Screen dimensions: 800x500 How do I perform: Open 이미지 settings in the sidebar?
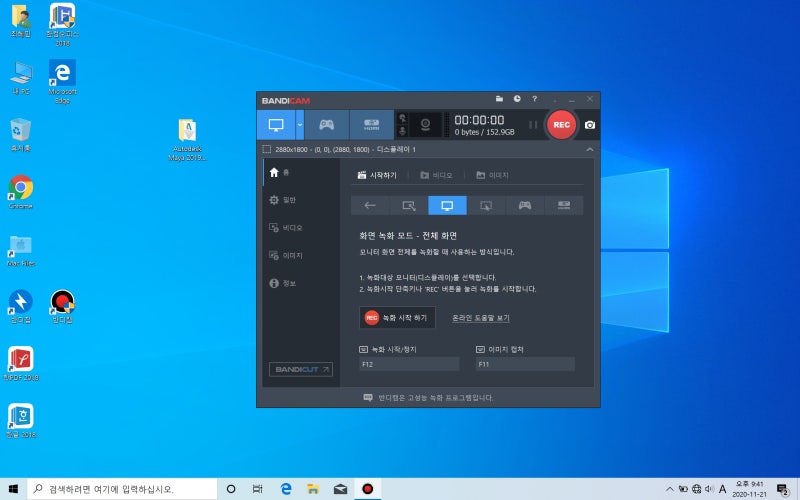pos(301,255)
